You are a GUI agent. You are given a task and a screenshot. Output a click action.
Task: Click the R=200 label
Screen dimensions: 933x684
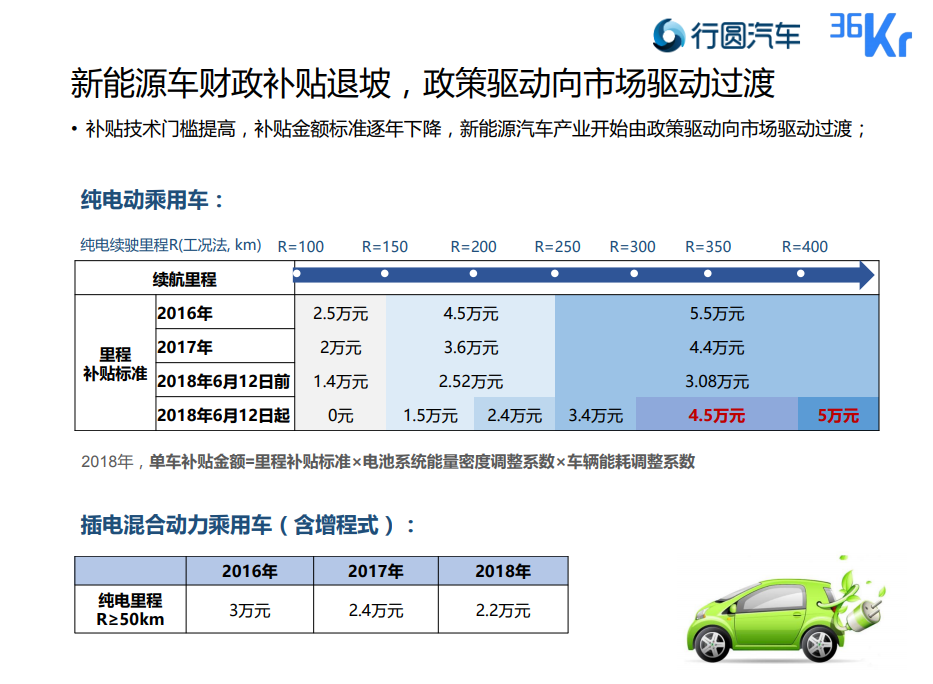point(473,246)
